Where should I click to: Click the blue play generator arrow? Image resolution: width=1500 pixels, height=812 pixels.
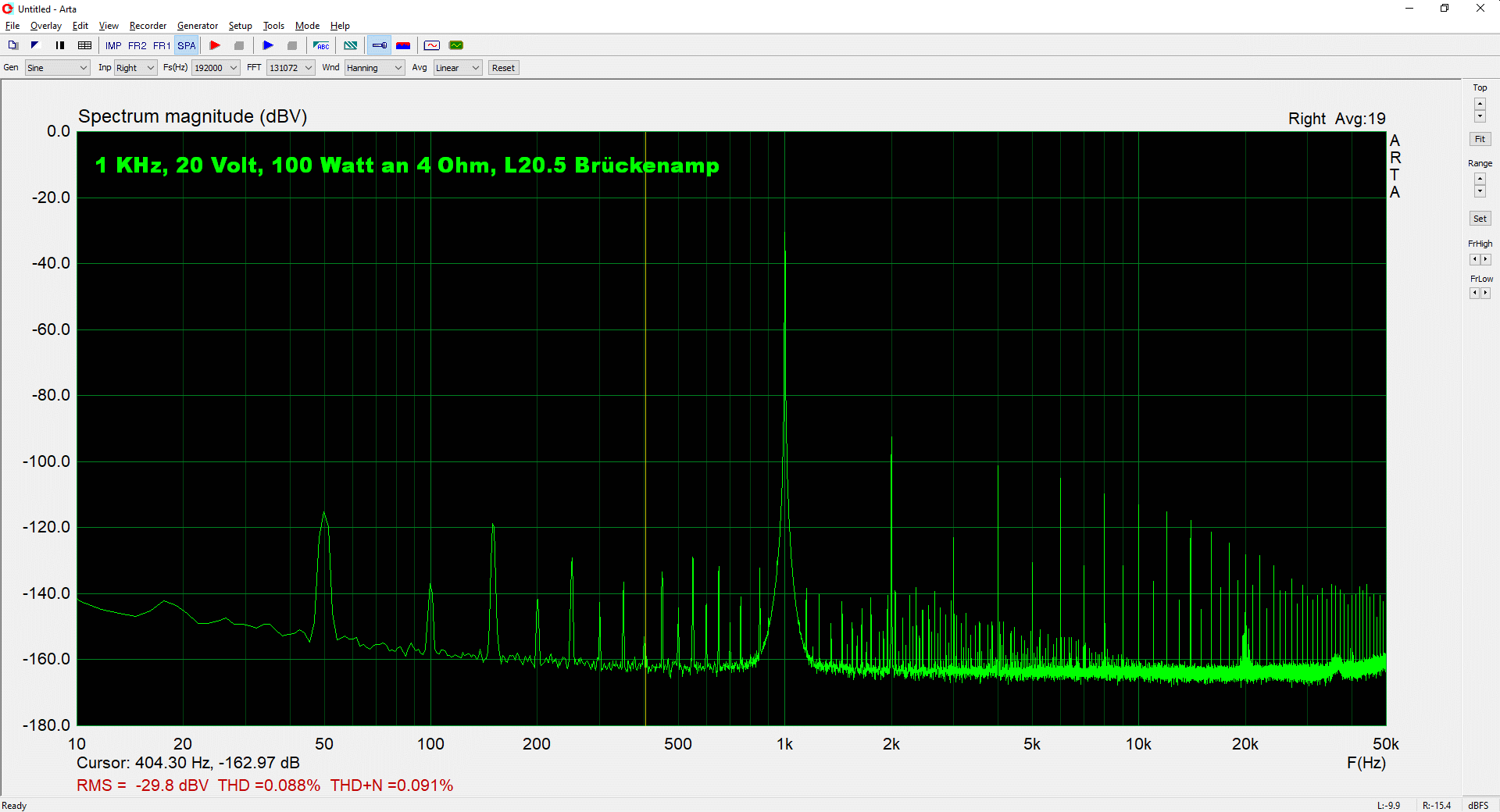click(x=268, y=45)
